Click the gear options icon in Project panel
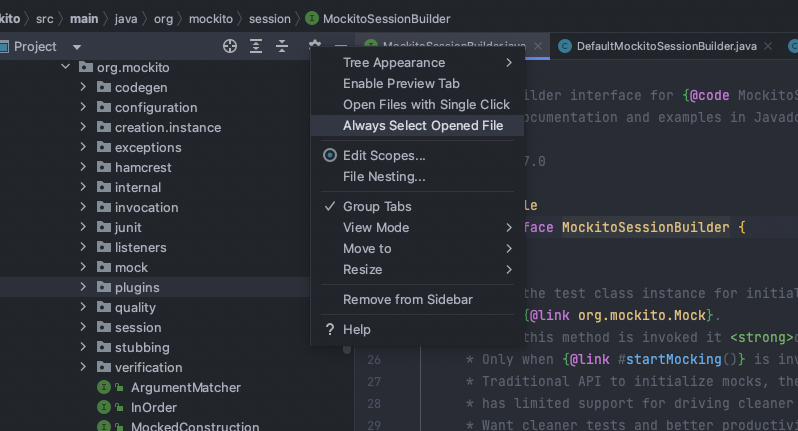The image size is (798, 431). click(315, 44)
